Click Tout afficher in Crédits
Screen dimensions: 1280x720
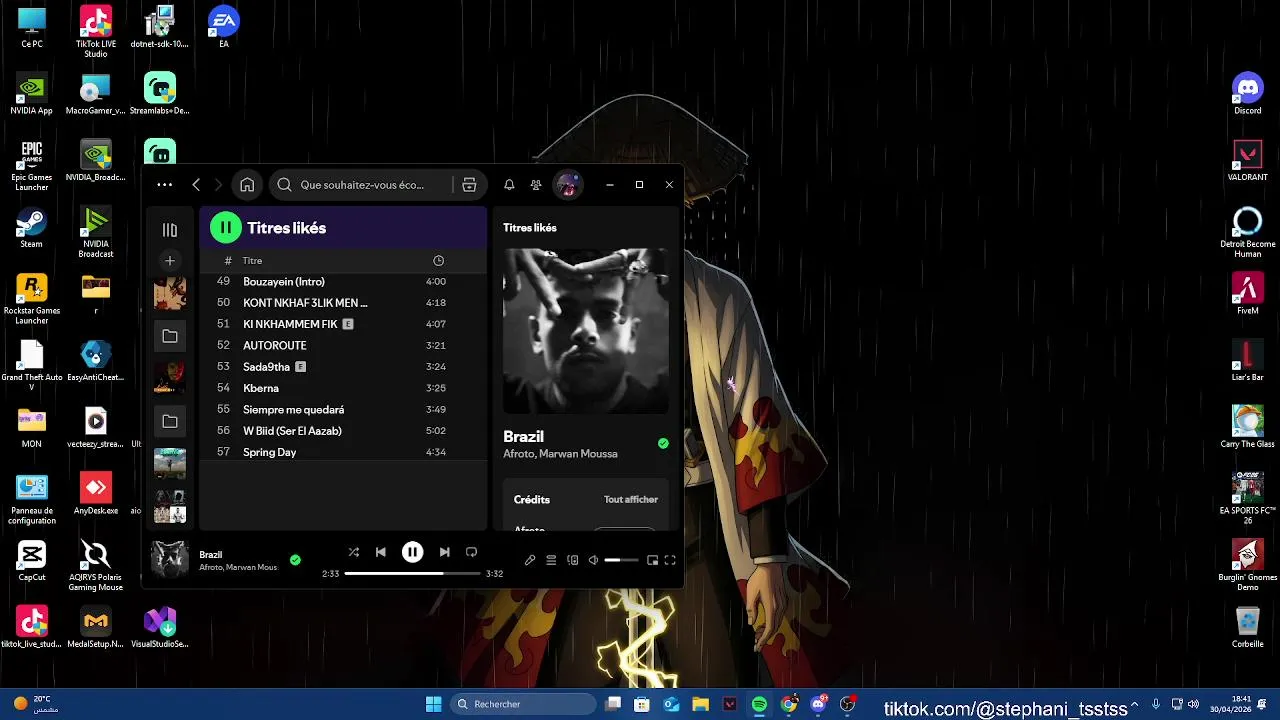[631, 500]
